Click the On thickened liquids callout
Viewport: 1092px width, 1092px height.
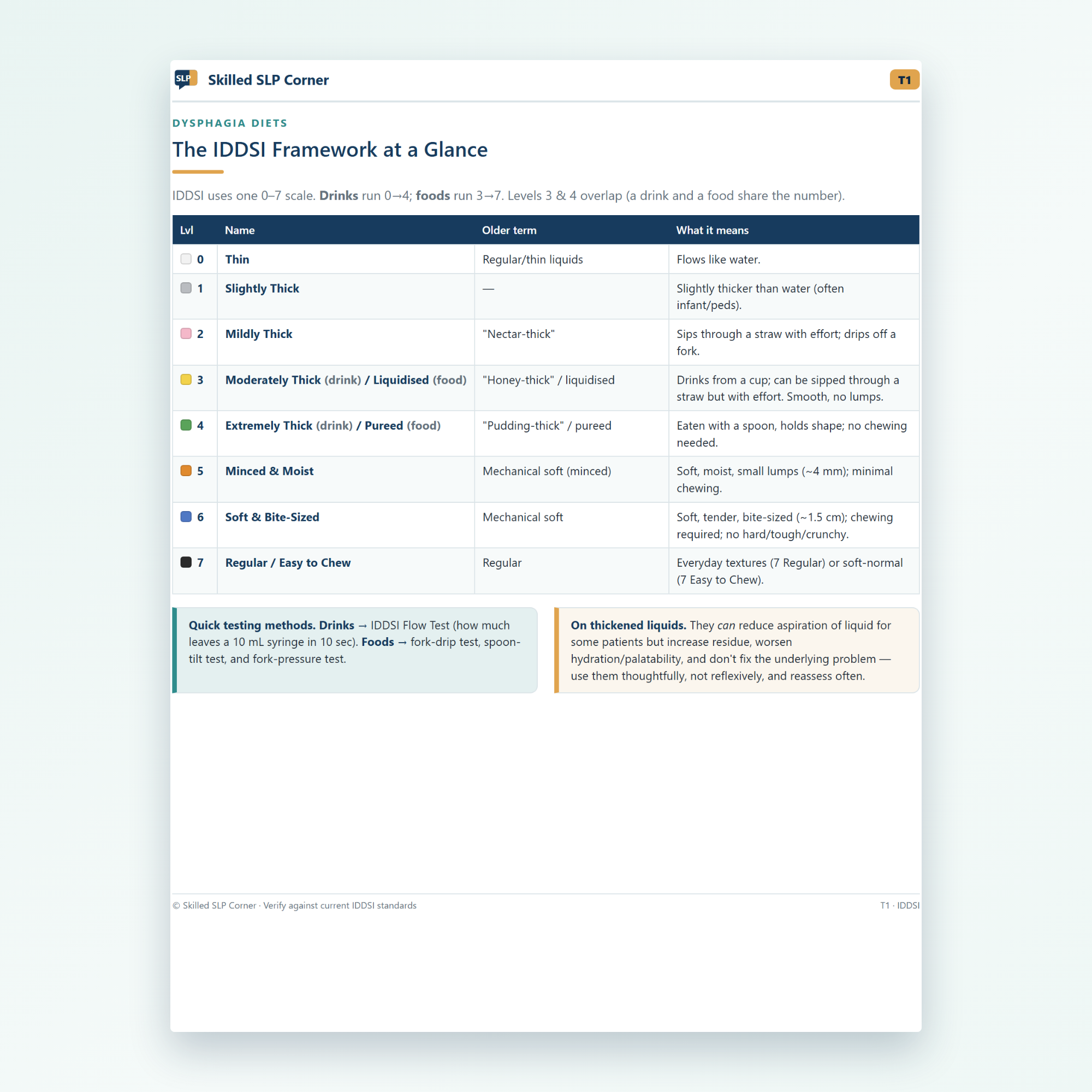737,650
